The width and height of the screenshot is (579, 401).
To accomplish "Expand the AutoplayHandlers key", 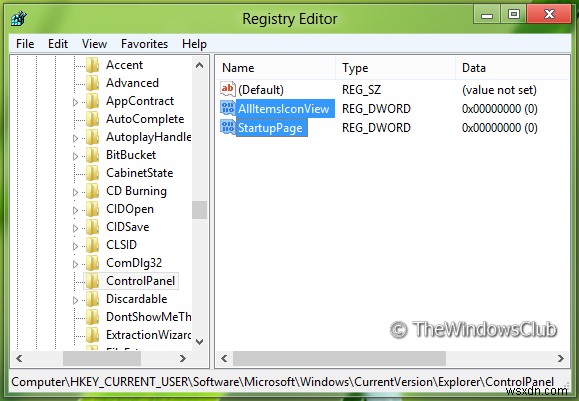I will point(75,138).
